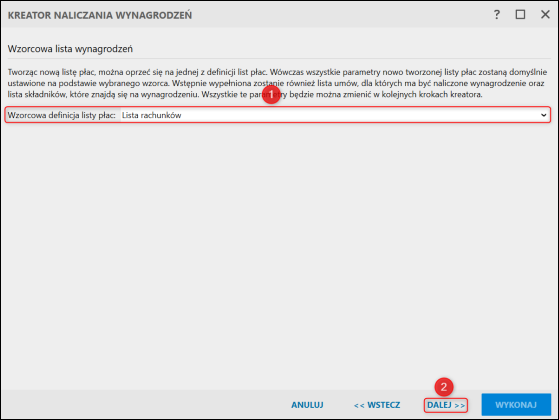559x420 pixels.
Task: Click the ANULUJ button
Action: [x=307, y=405]
